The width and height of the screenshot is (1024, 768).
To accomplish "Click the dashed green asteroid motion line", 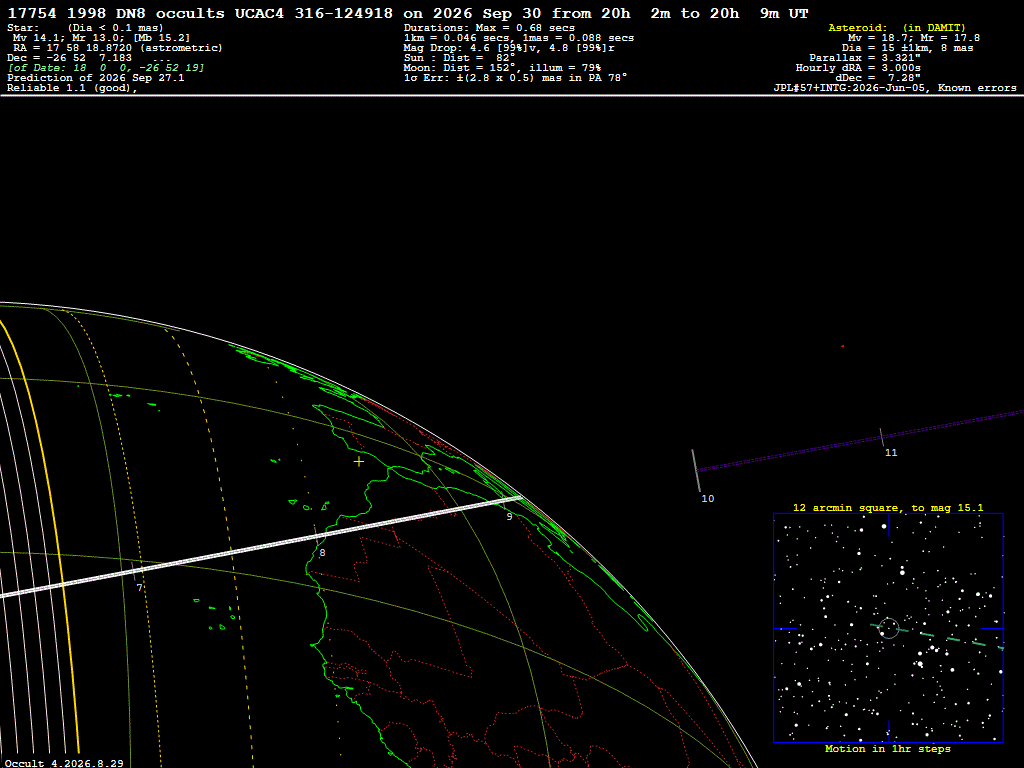I will point(937,636).
